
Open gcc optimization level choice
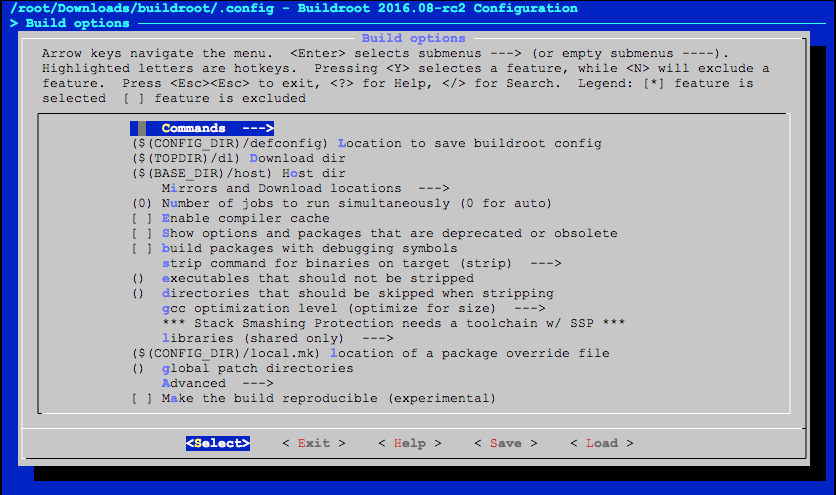pos(353,308)
